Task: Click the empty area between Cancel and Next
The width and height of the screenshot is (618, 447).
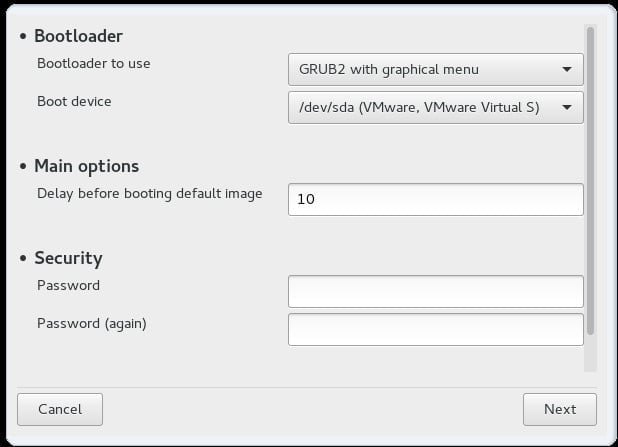Action: (x=310, y=408)
